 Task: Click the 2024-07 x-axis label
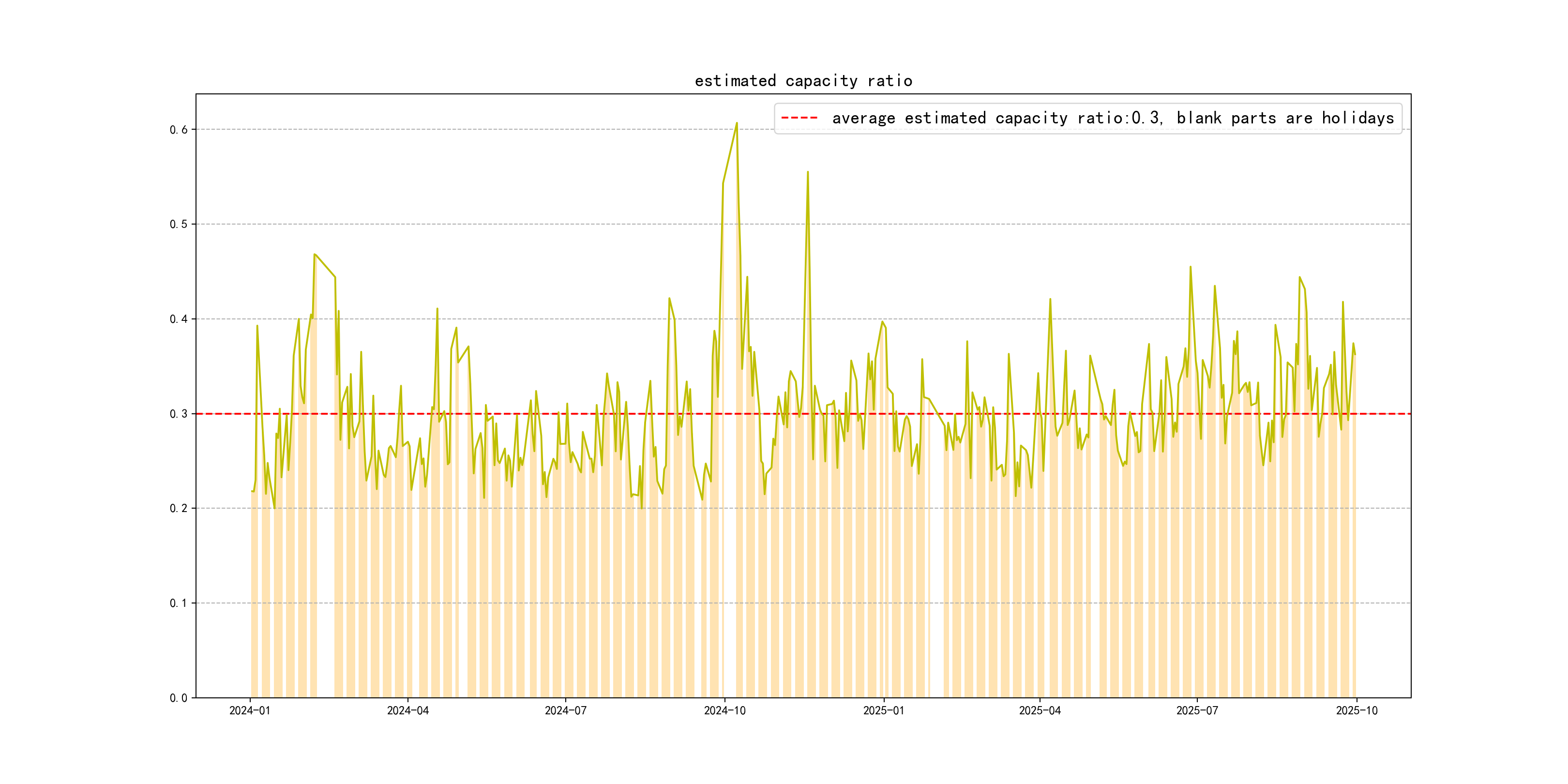[x=565, y=710]
